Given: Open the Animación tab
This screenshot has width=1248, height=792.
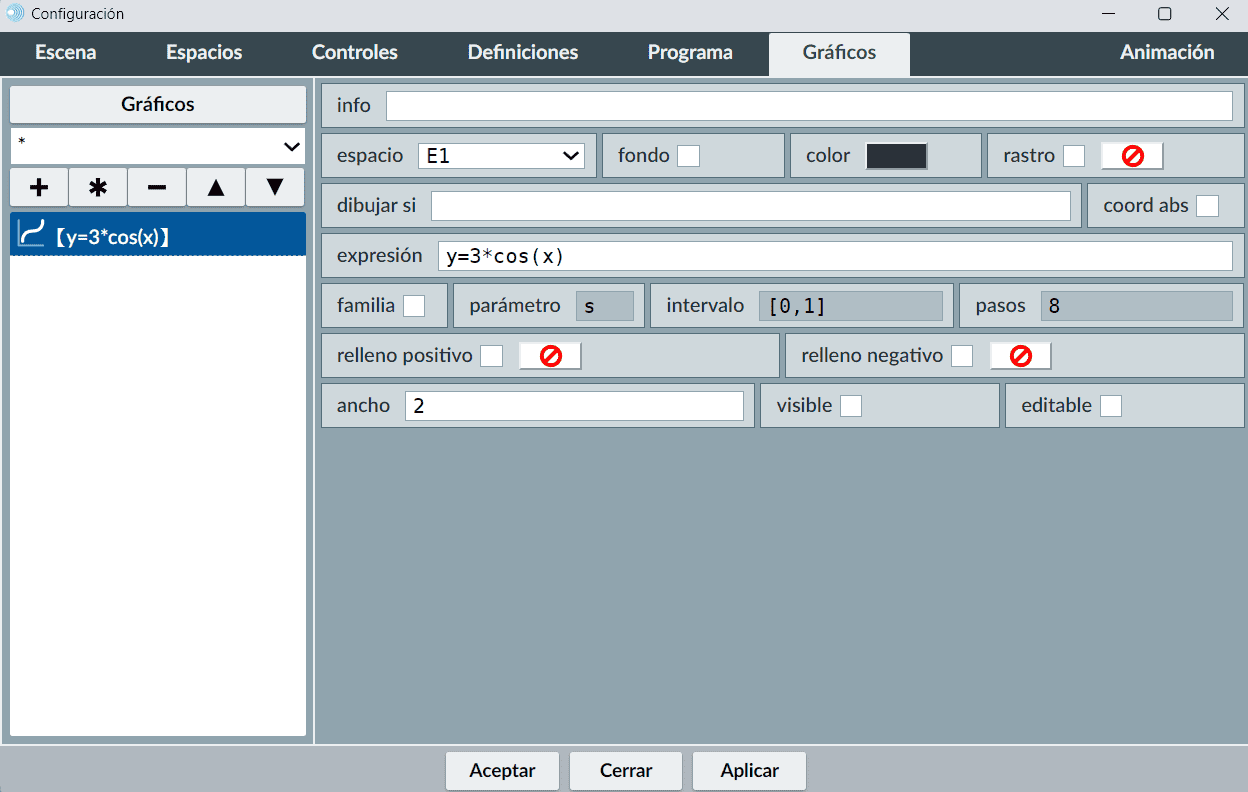Looking at the screenshot, I should click(x=1166, y=53).
